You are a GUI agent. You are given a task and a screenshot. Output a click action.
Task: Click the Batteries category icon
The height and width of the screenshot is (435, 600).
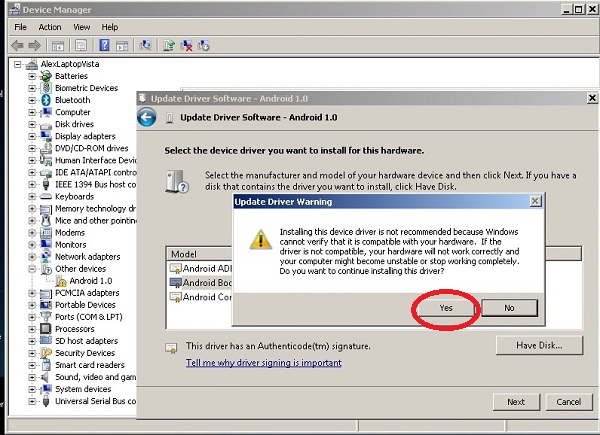click(x=46, y=76)
